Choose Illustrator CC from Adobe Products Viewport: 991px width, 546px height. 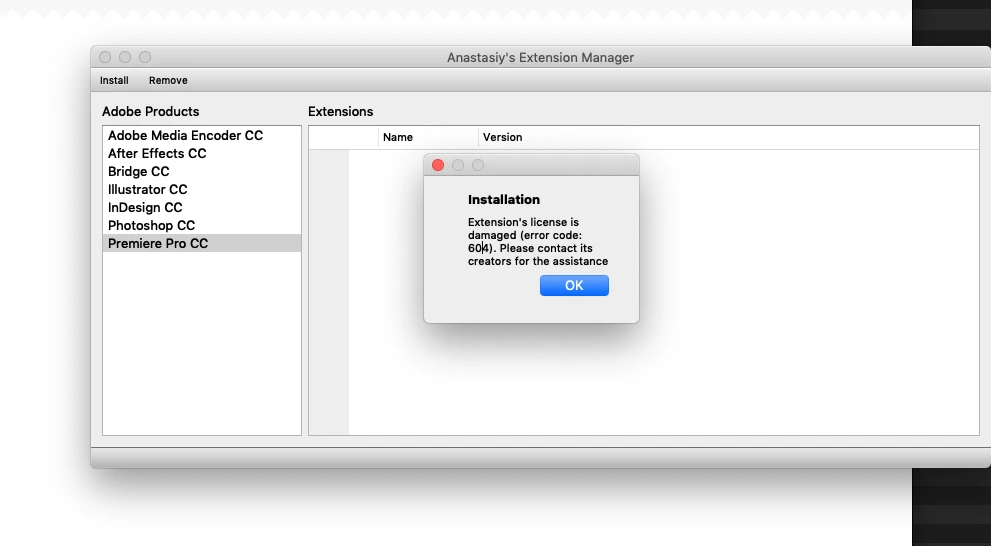point(202,190)
